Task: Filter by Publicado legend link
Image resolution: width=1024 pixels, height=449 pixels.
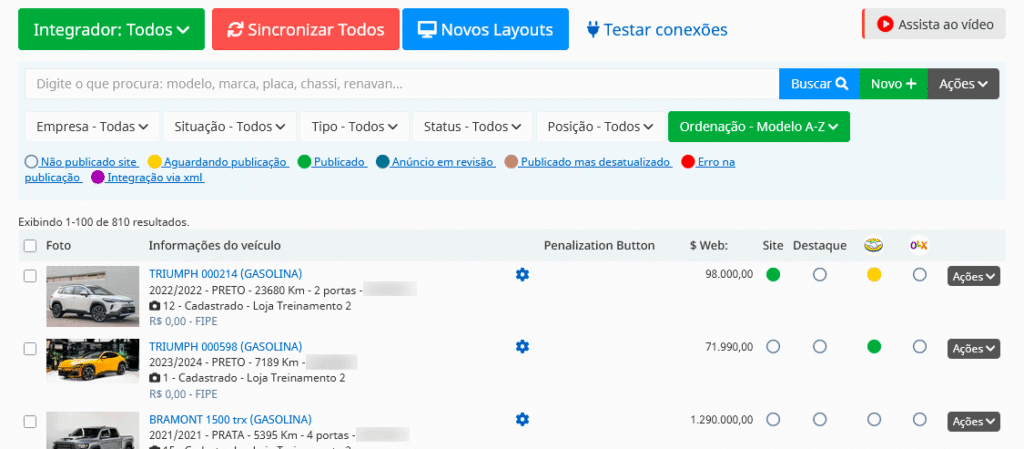Action: click(x=332, y=162)
